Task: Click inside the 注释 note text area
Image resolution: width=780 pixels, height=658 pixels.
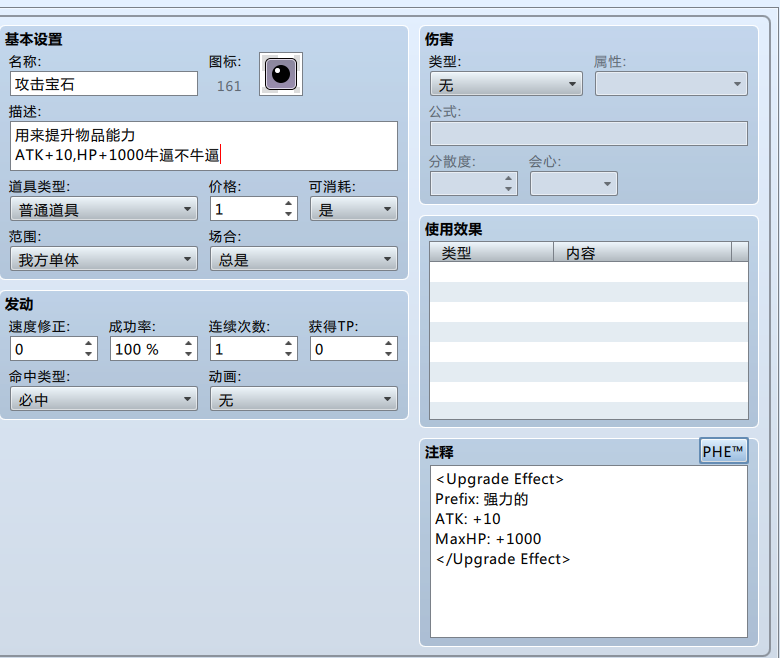Action: [x=589, y=552]
